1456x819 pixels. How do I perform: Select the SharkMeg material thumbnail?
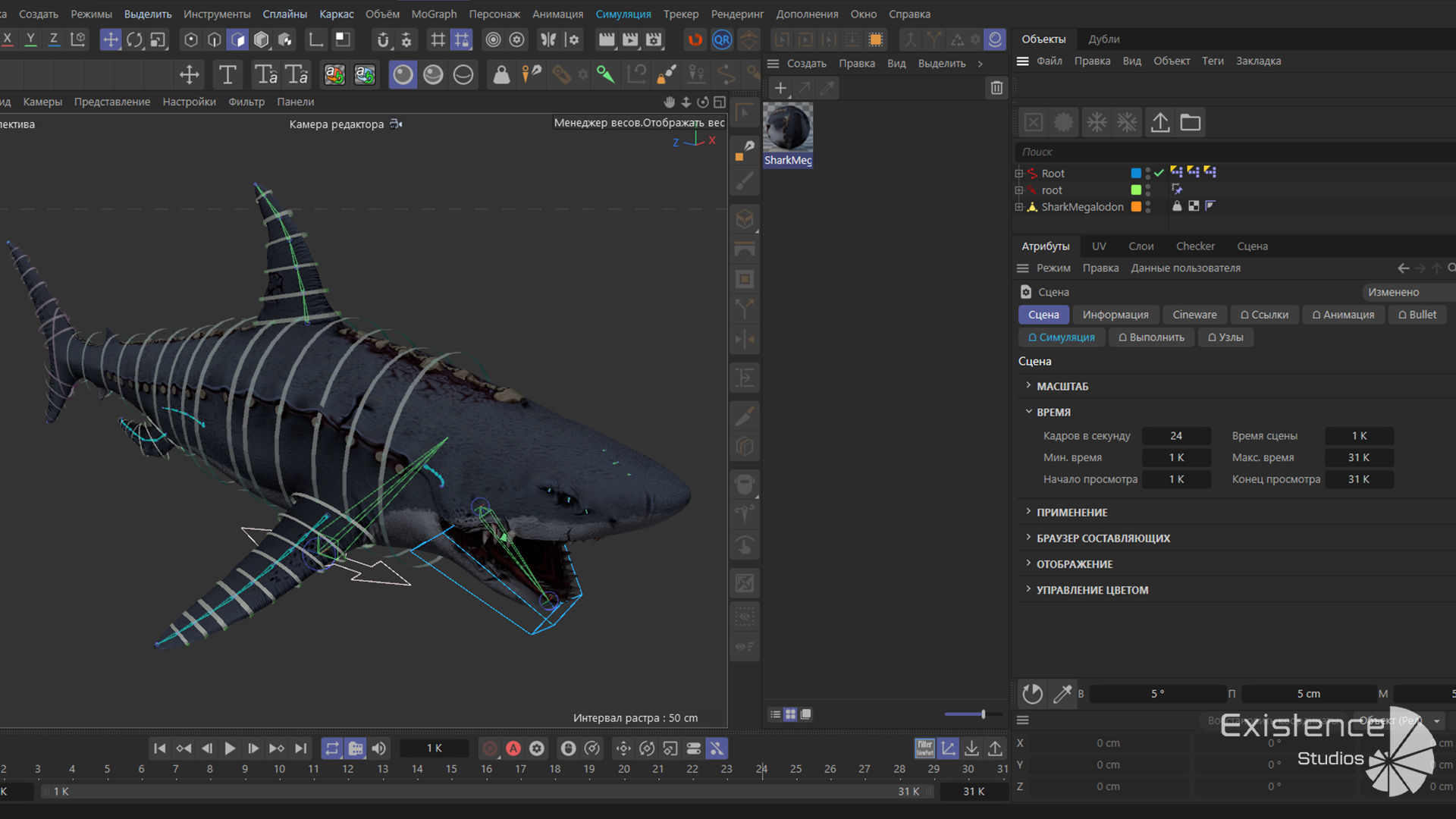coord(788,135)
